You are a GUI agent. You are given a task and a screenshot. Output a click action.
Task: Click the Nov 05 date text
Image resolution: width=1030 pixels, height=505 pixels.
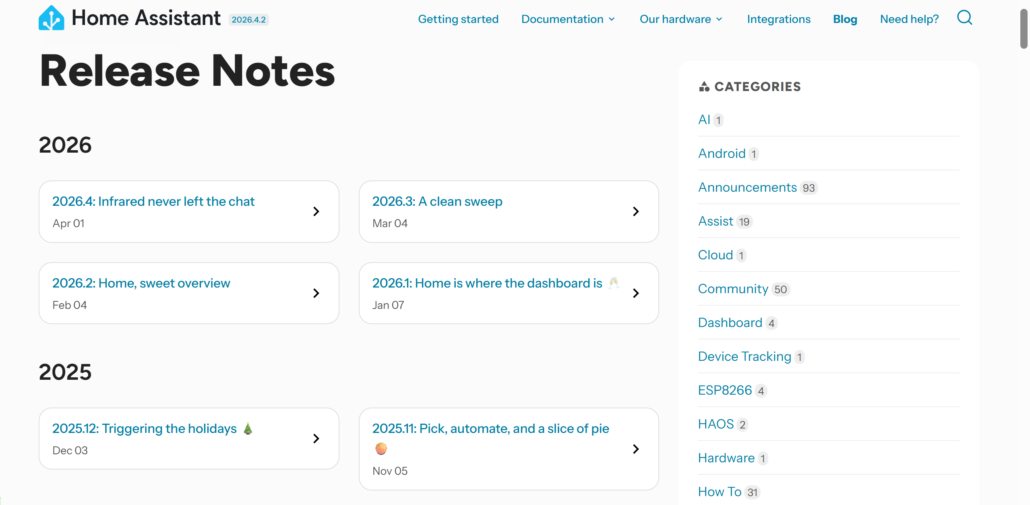point(390,471)
